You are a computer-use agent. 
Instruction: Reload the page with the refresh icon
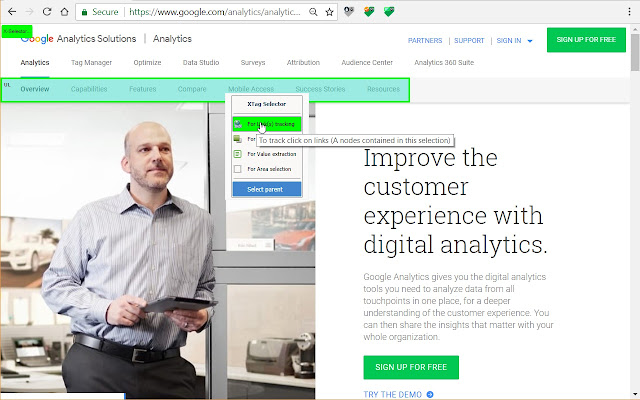tap(47, 12)
